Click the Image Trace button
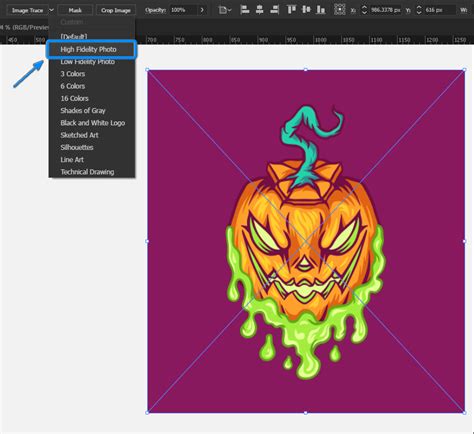Viewport: 474px width, 434px height. point(27,10)
